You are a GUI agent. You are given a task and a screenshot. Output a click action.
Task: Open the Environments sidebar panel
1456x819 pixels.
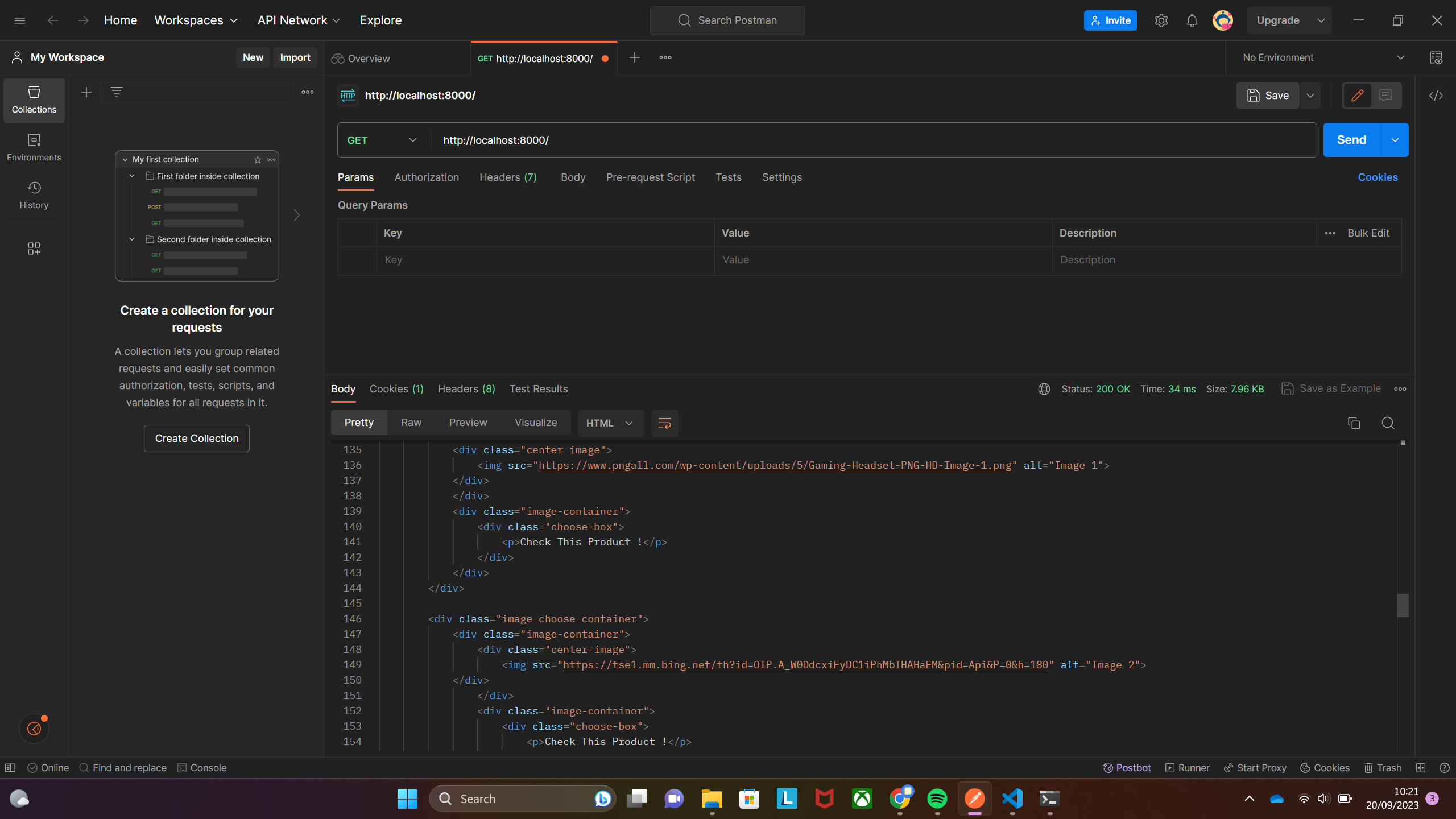coord(34,147)
